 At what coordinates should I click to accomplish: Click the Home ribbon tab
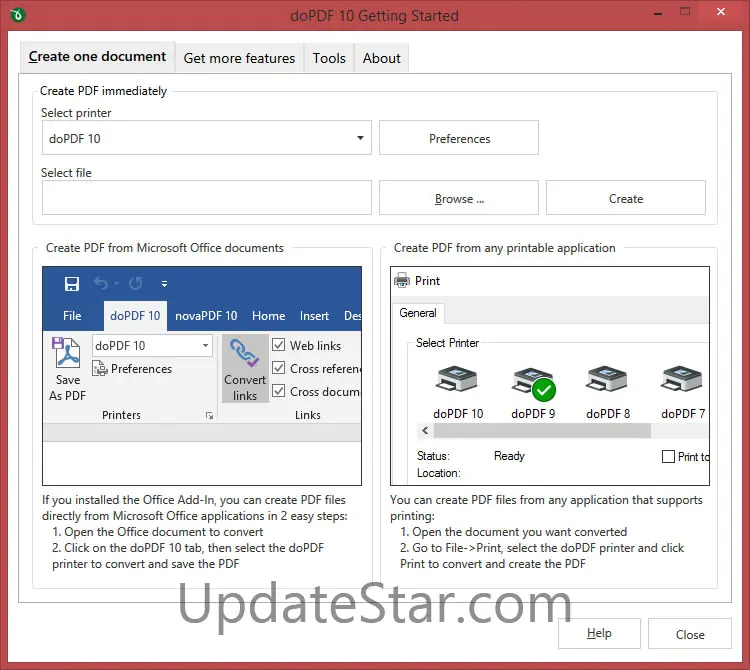268,316
